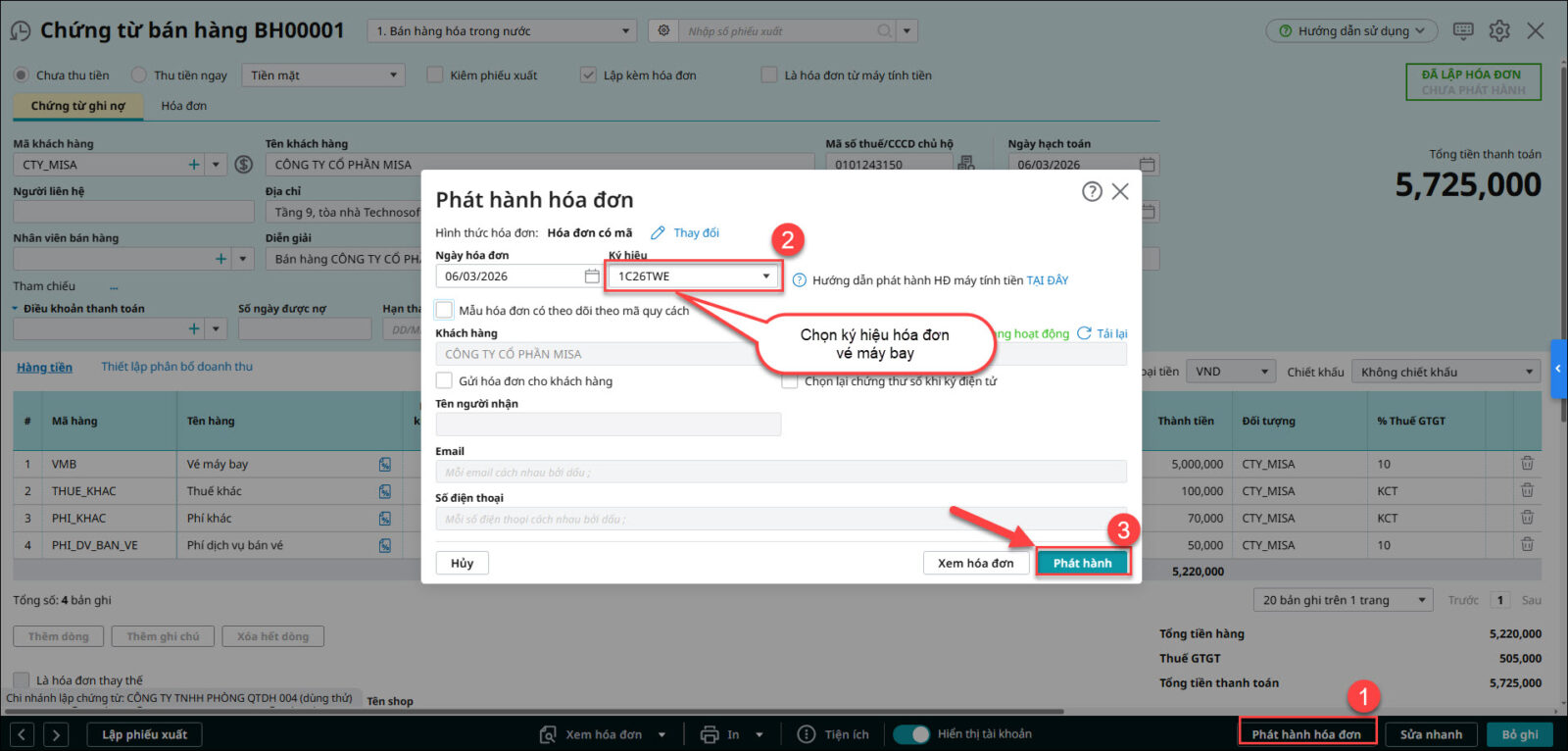Screen dimensions: 1568x751
Task: Click the TẠI ĐÂY link
Action: [1048, 280]
